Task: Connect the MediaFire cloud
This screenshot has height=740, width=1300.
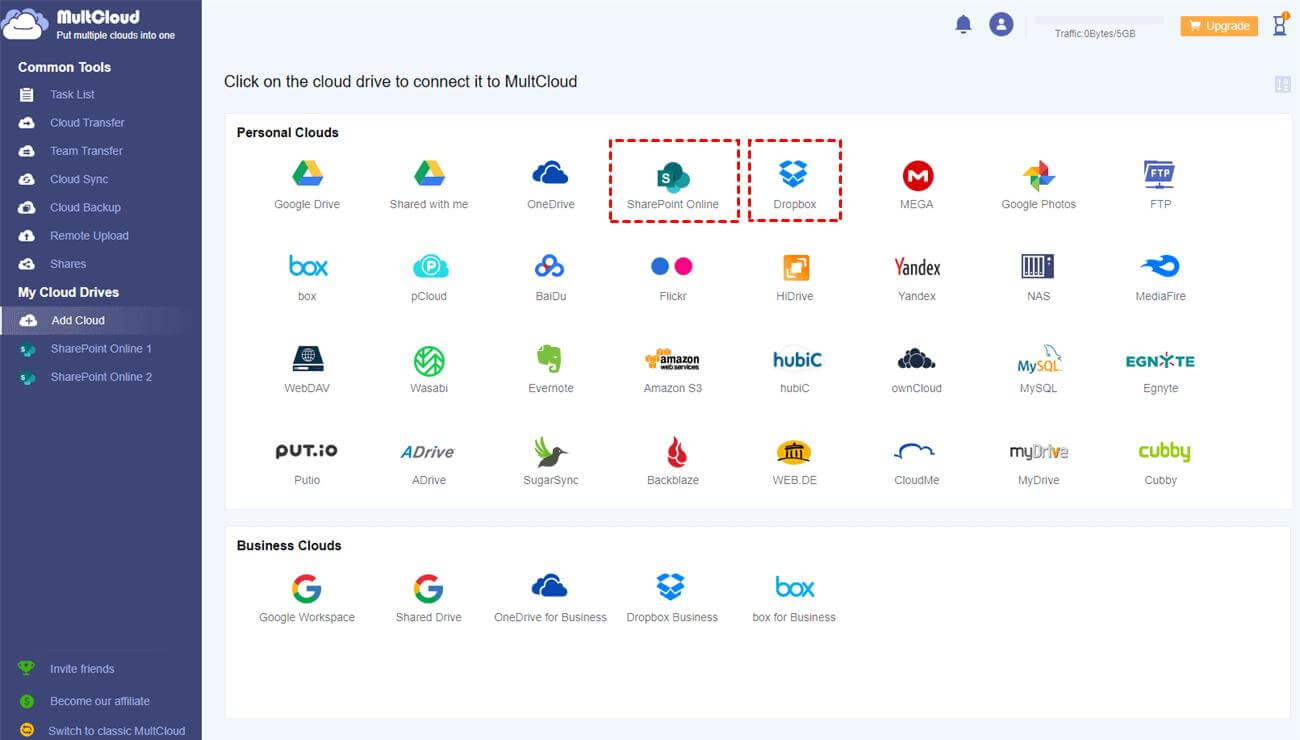Action: coord(1160,276)
